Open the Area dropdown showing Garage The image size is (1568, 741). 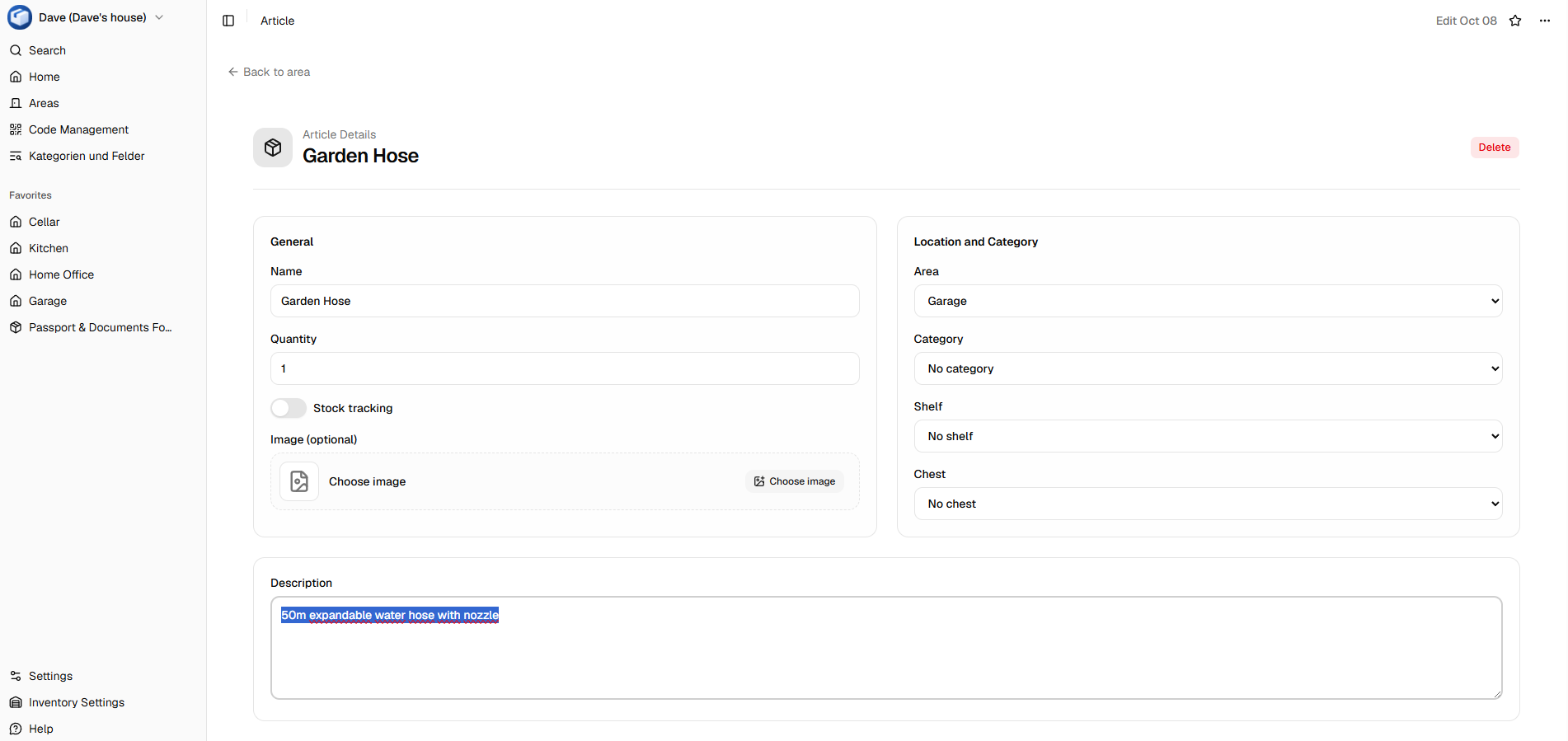pos(1208,301)
